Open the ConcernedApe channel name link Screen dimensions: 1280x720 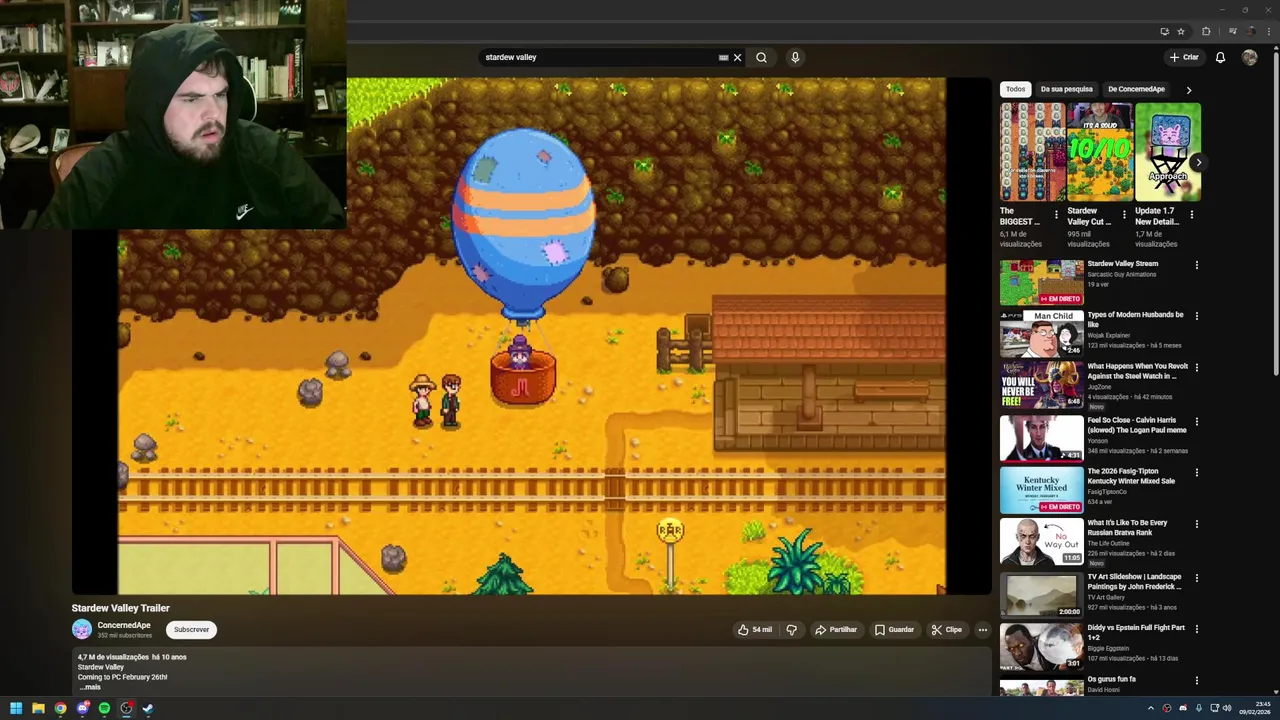click(x=124, y=625)
